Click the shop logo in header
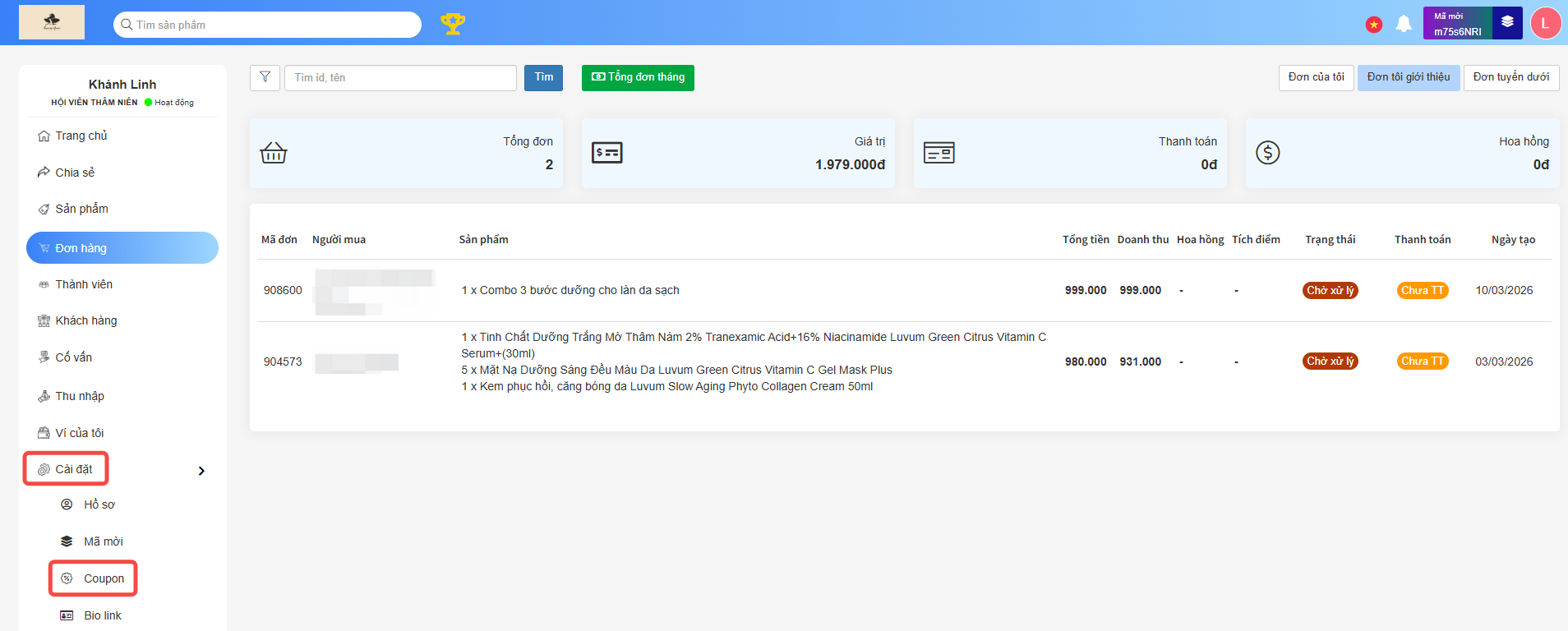Image resolution: width=1568 pixels, height=631 pixels. coord(52,22)
